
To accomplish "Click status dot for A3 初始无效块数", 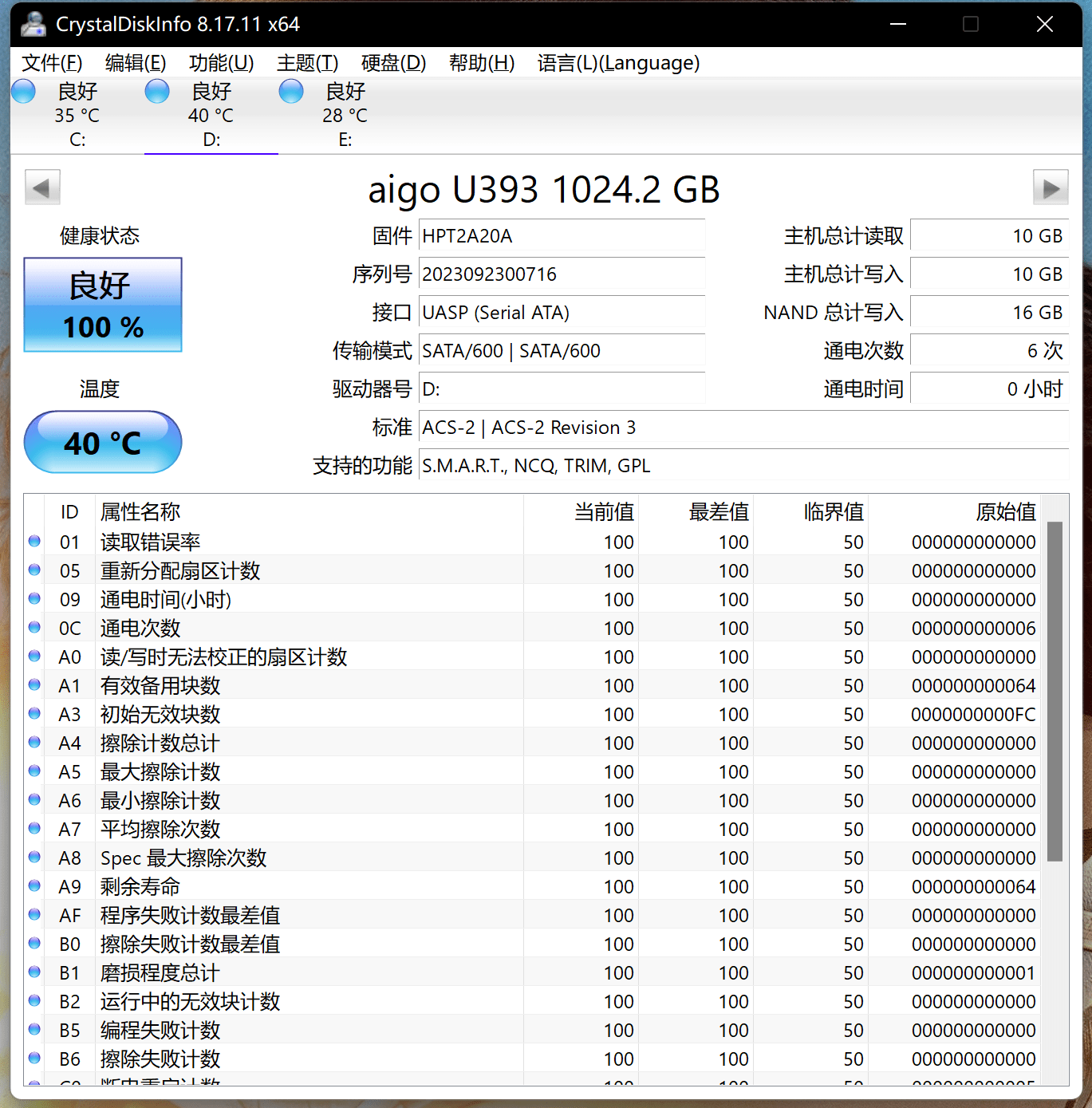I will point(34,713).
